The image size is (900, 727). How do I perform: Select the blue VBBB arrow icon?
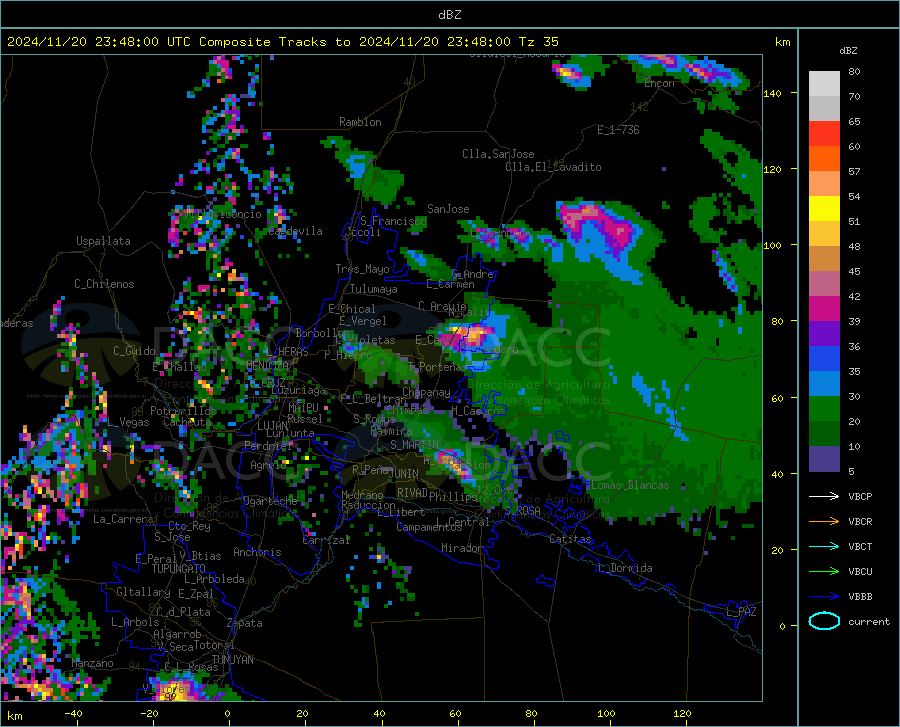click(x=824, y=597)
